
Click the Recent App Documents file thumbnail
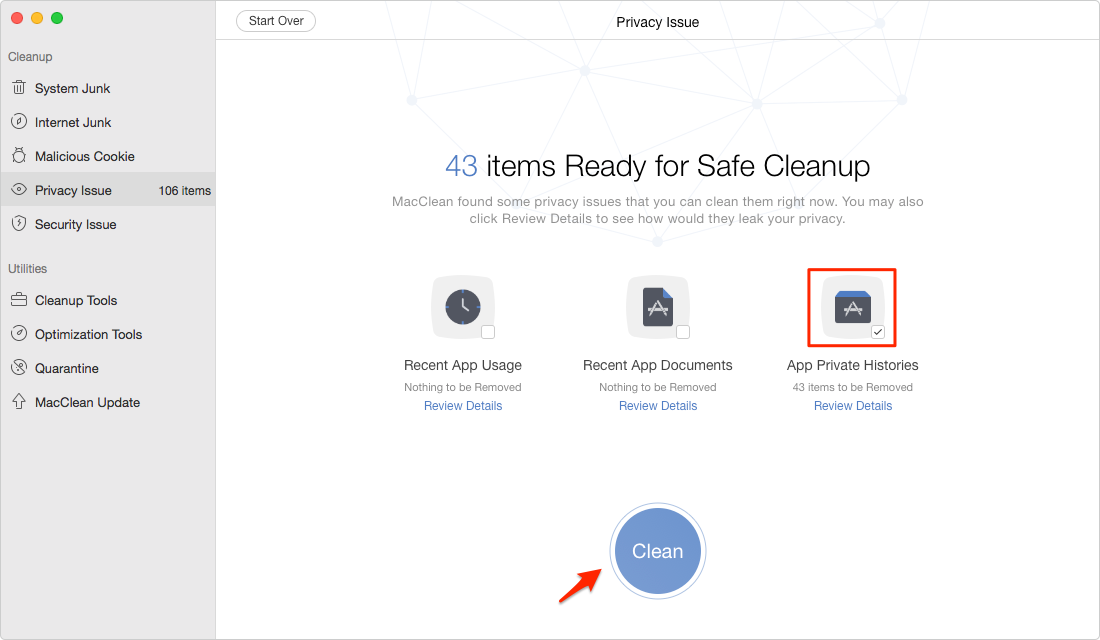tap(657, 305)
